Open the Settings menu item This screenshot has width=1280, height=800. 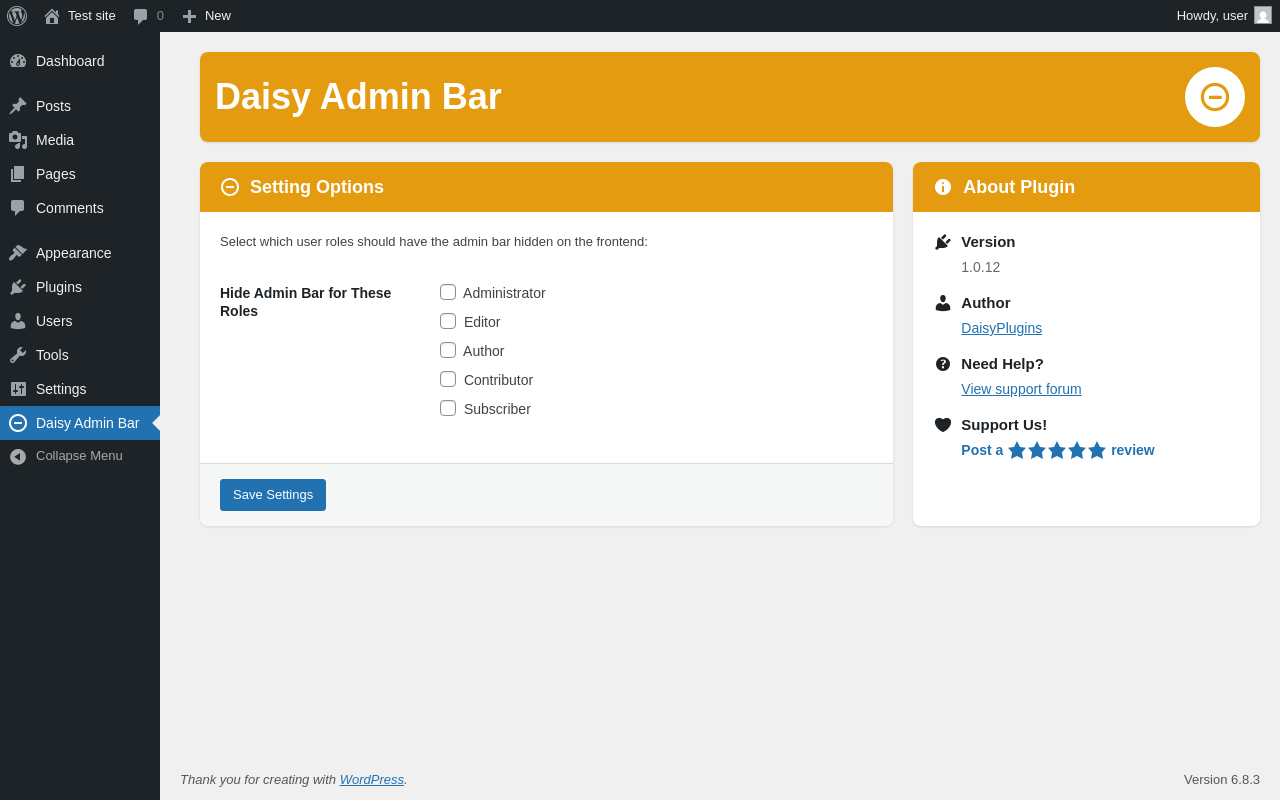click(x=61, y=389)
